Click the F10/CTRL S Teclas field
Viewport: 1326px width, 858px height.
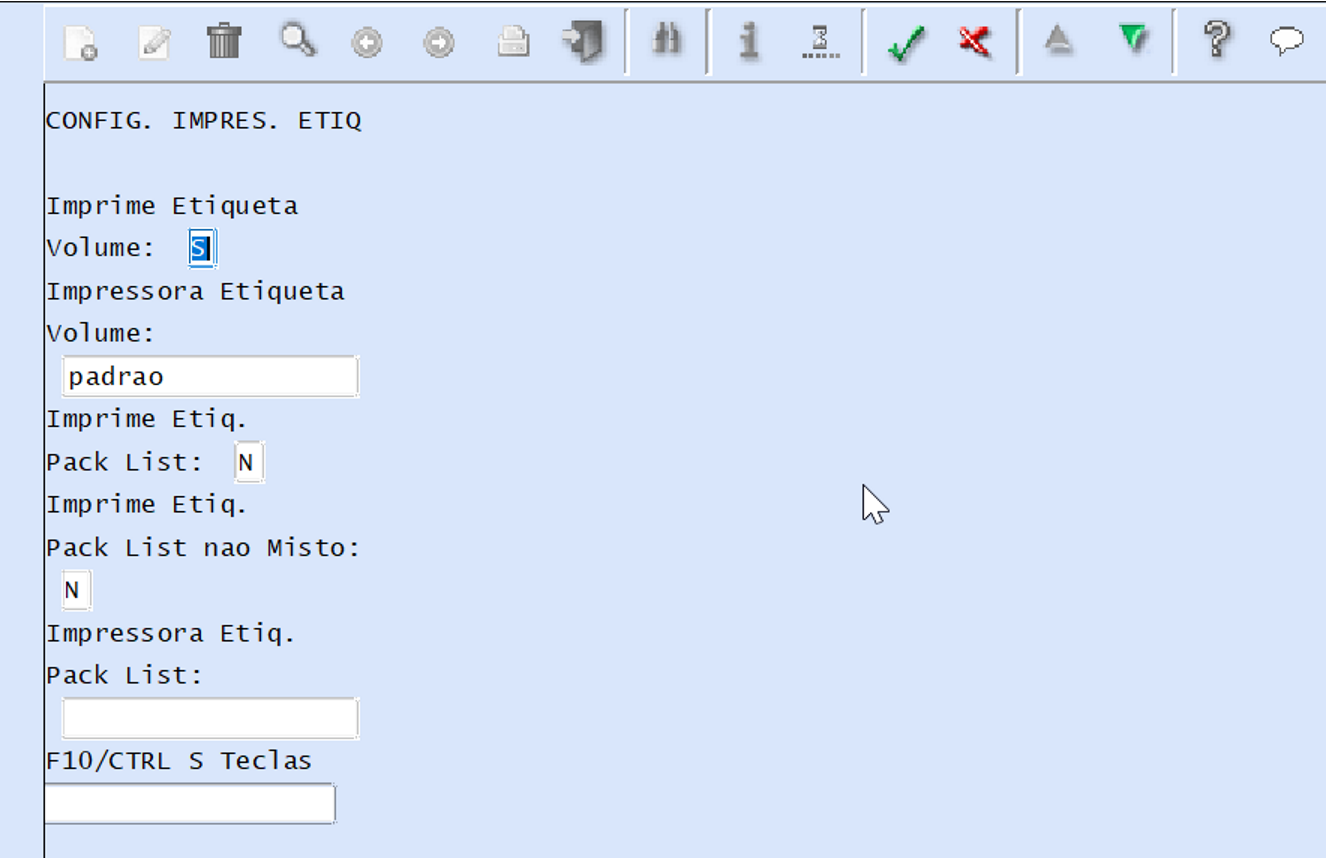tap(190, 803)
